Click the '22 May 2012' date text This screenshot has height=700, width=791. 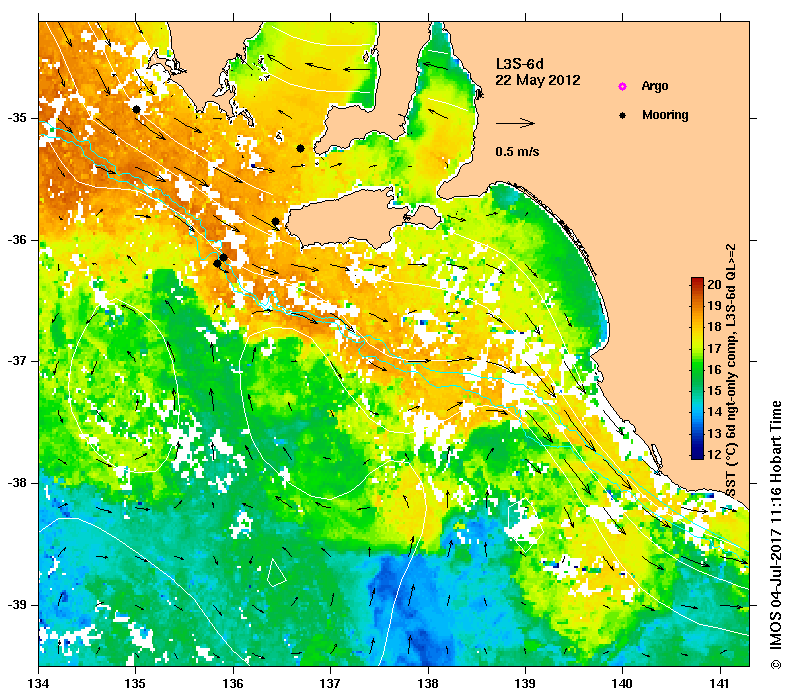coord(538,80)
